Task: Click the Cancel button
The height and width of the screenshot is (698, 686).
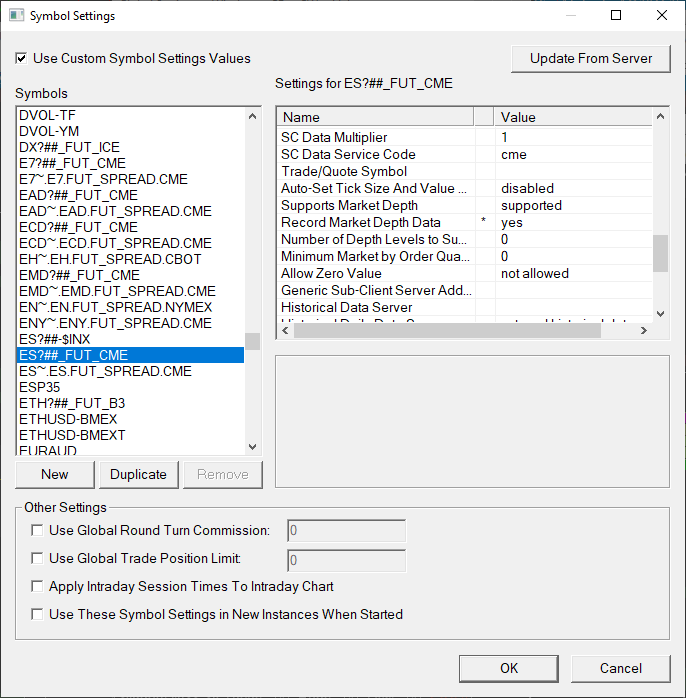Action: (x=621, y=668)
